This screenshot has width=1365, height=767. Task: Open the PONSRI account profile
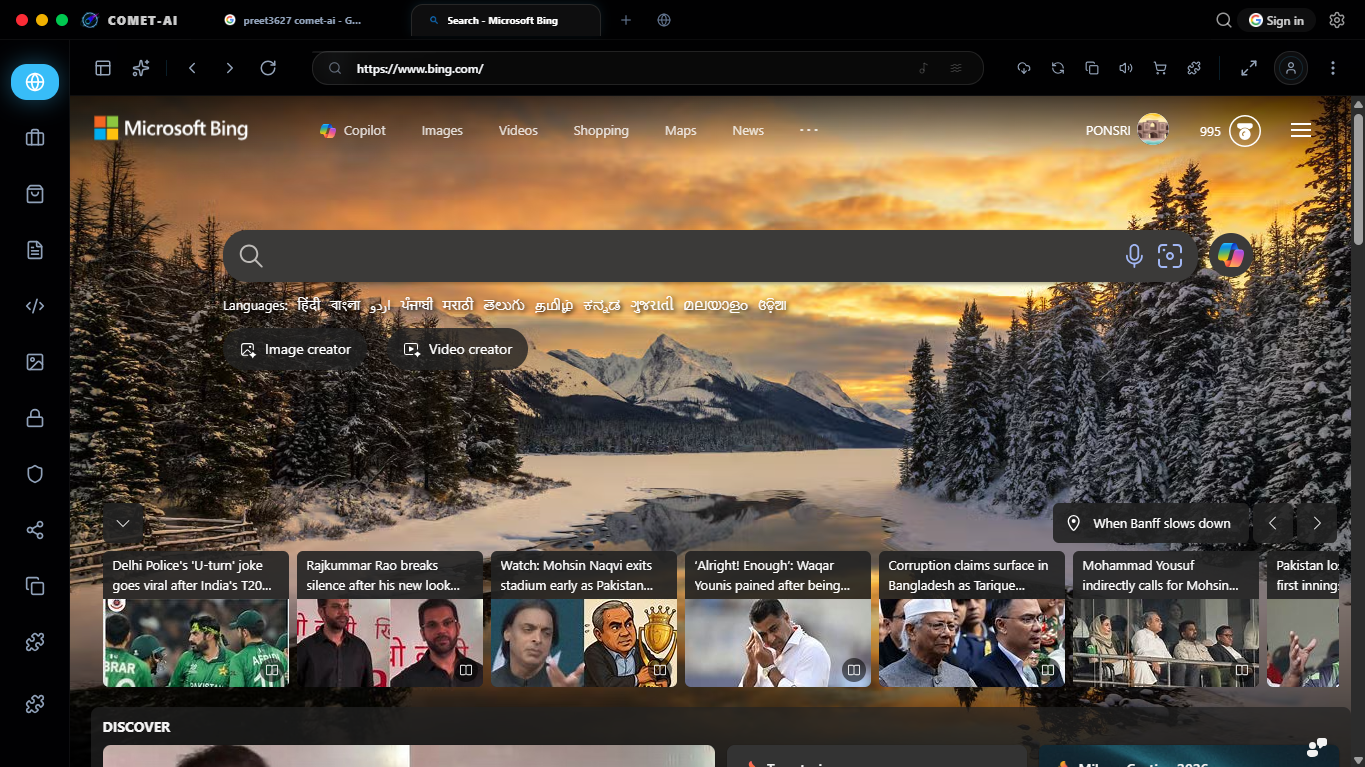coord(1127,130)
